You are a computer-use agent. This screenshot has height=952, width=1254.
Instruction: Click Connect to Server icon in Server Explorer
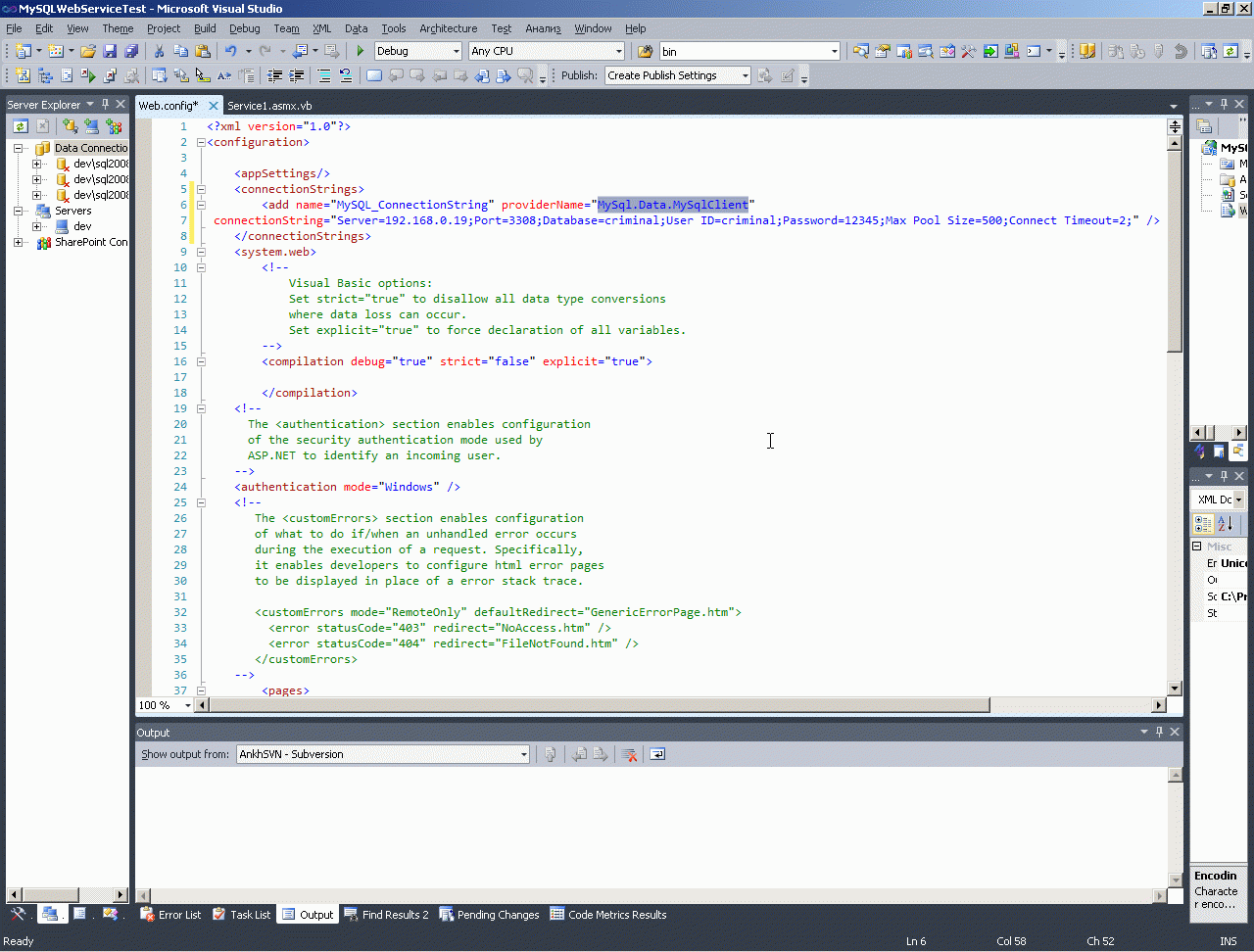click(x=91, y=125)
